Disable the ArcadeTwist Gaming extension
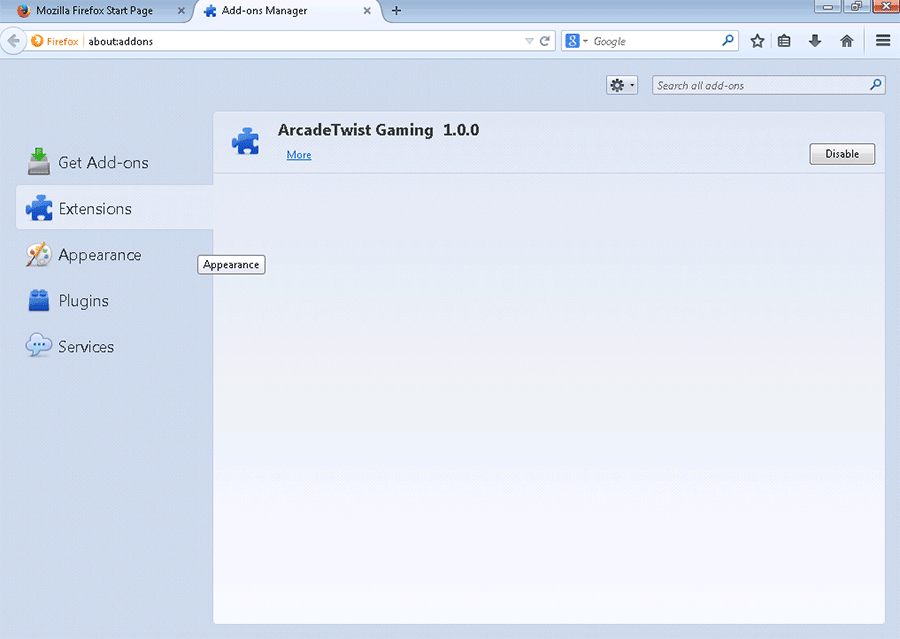The height and width of the screenshot is (639, 900). [x=841, y=154]
